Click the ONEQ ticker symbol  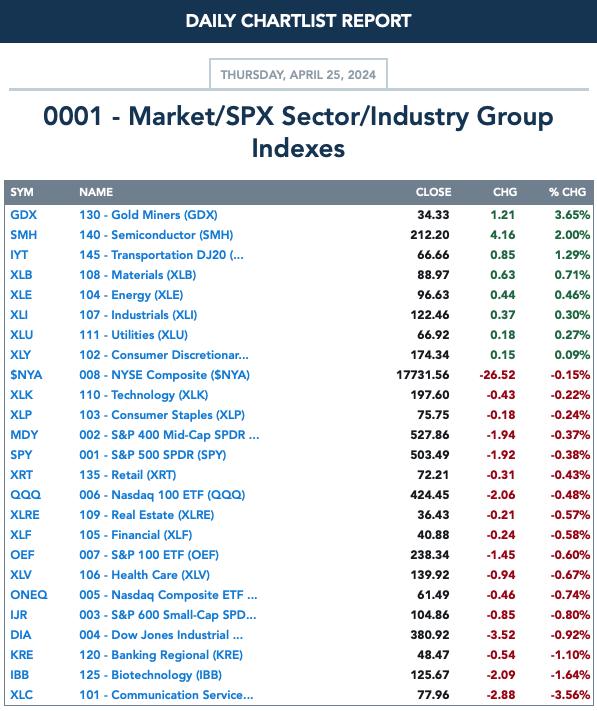(29, 595)
